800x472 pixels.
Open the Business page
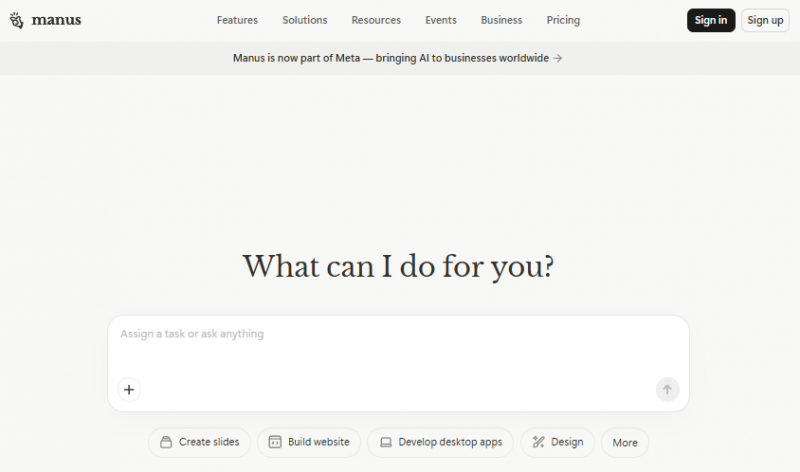point(502,20)
